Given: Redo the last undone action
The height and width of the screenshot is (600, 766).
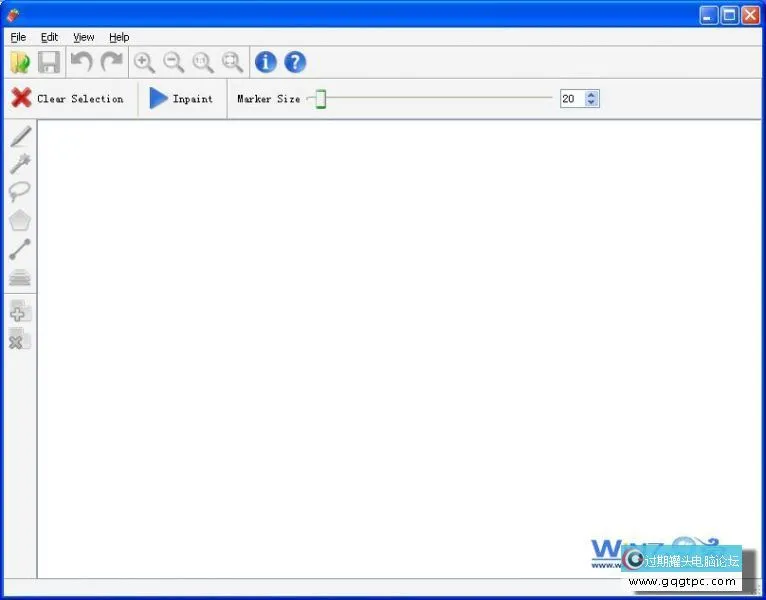Looking at the screenshot, I should point(111,63).
